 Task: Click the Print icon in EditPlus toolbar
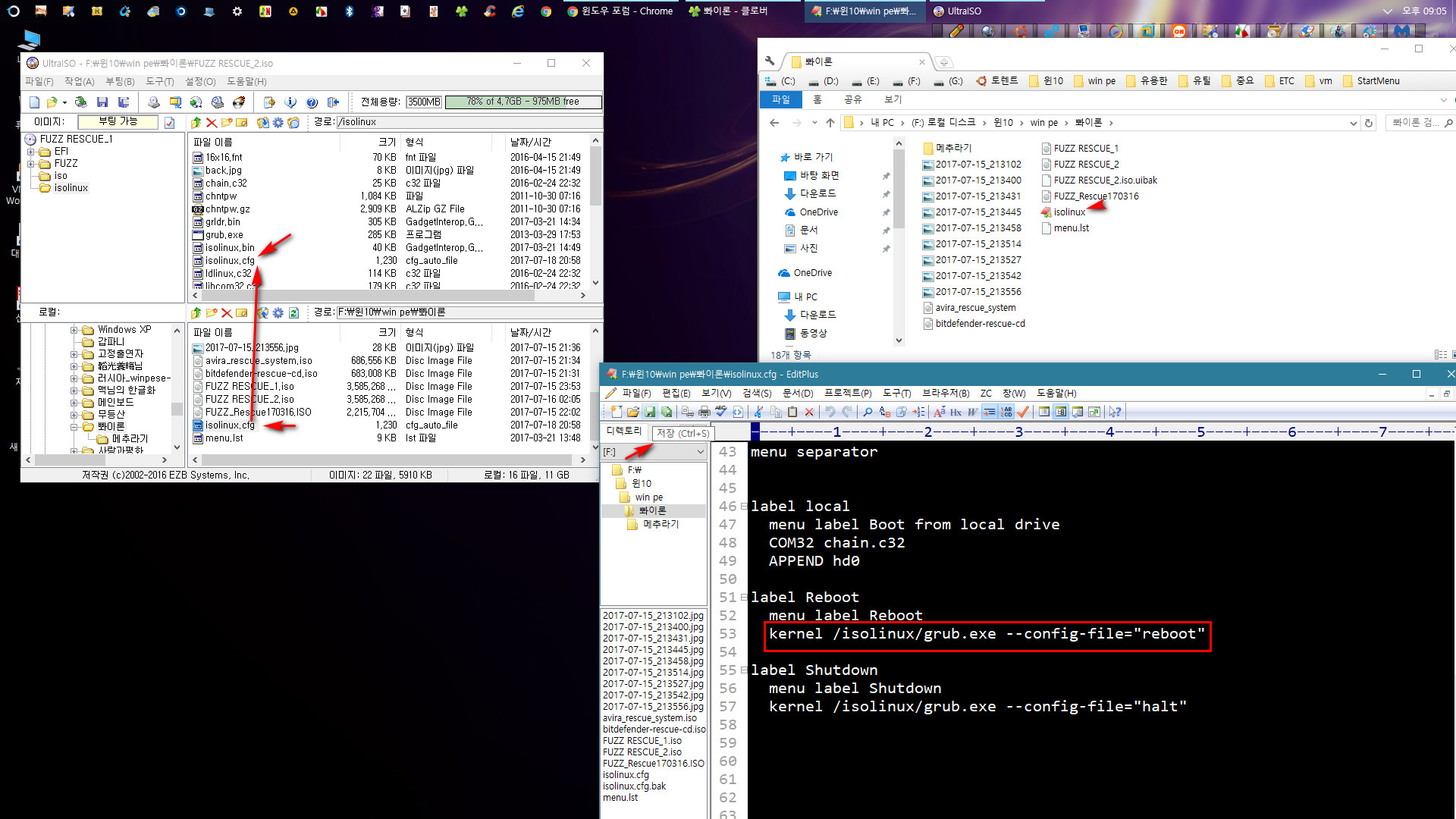pyautogui.click(x=704, y=412)
